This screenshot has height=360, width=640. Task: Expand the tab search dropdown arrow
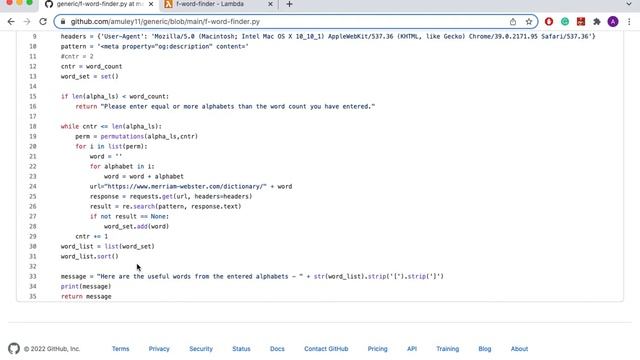point(629,4)
